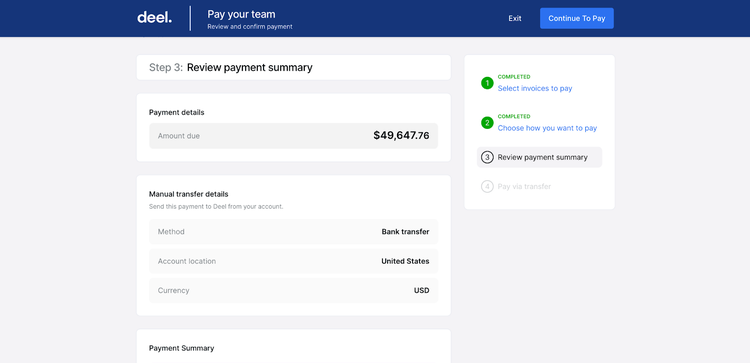Click the Method row label
This screenshot has height=363, width=750.
(171, 231)
